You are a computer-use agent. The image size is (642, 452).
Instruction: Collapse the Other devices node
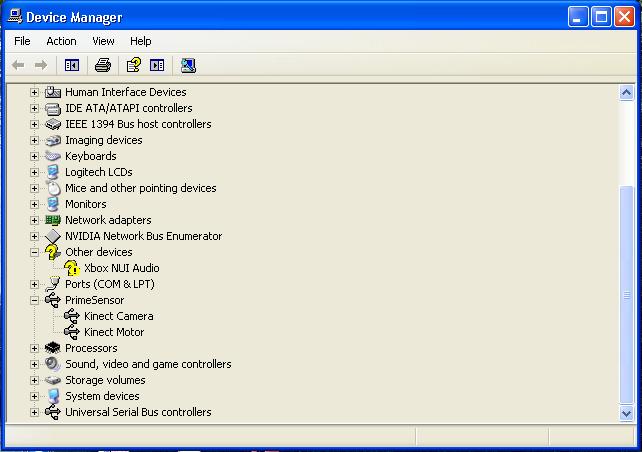pos(34,253)
